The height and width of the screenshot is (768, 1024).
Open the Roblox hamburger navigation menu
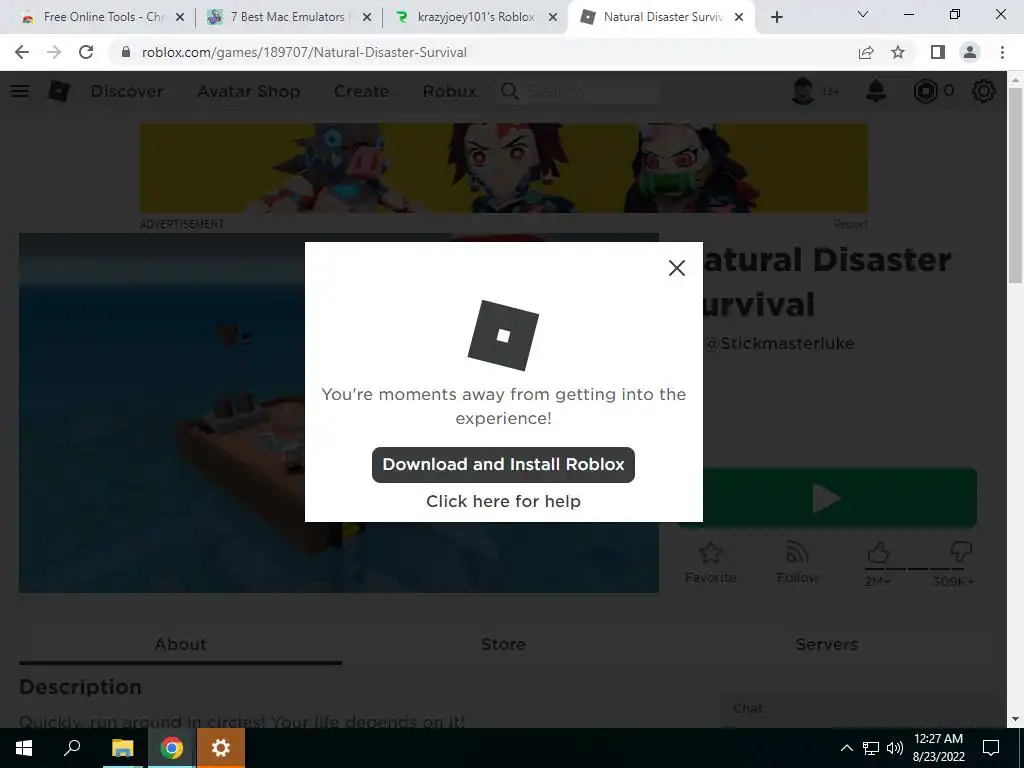coord(20,91)
